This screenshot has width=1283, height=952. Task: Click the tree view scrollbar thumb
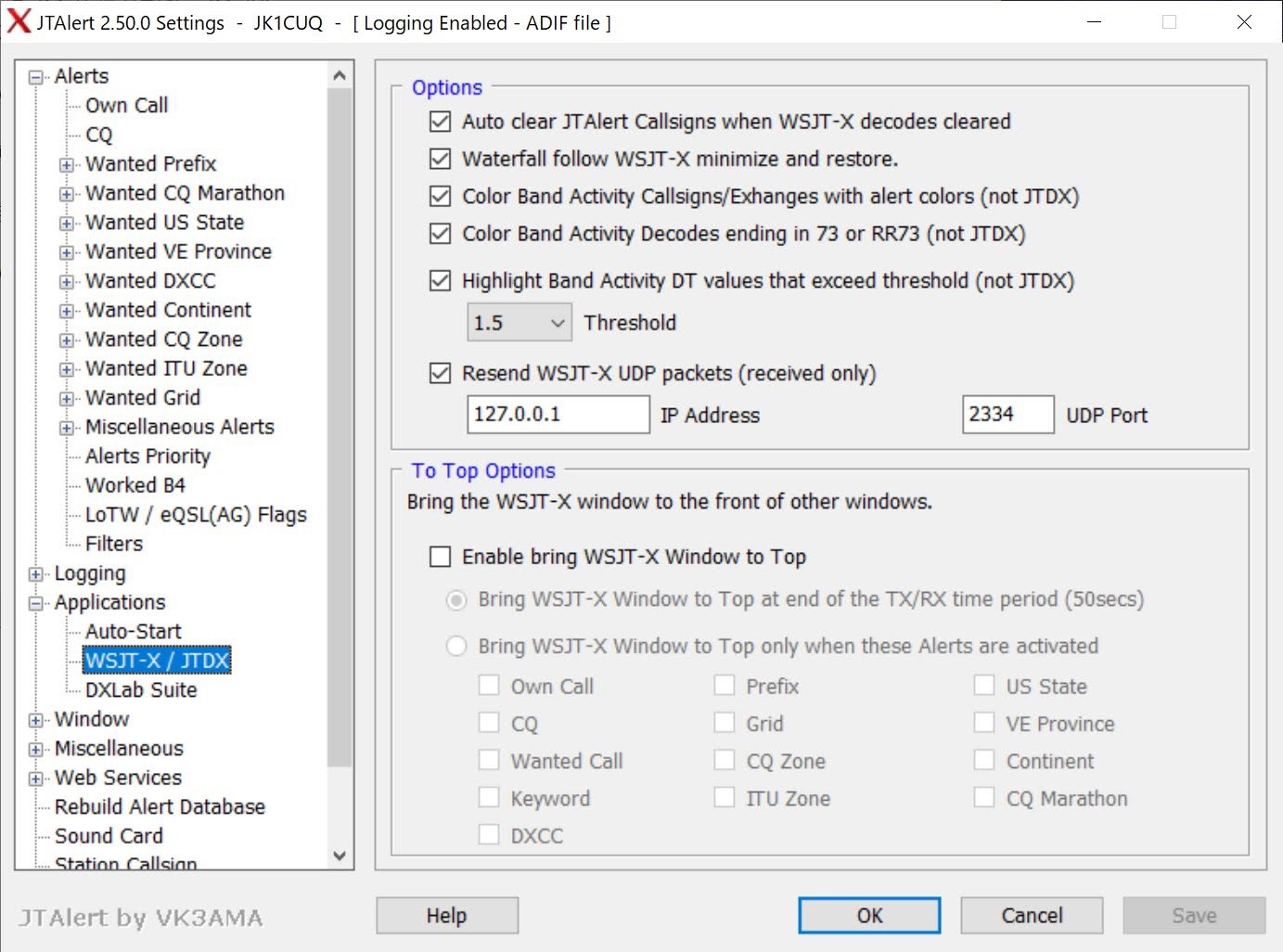pos(340,427)
